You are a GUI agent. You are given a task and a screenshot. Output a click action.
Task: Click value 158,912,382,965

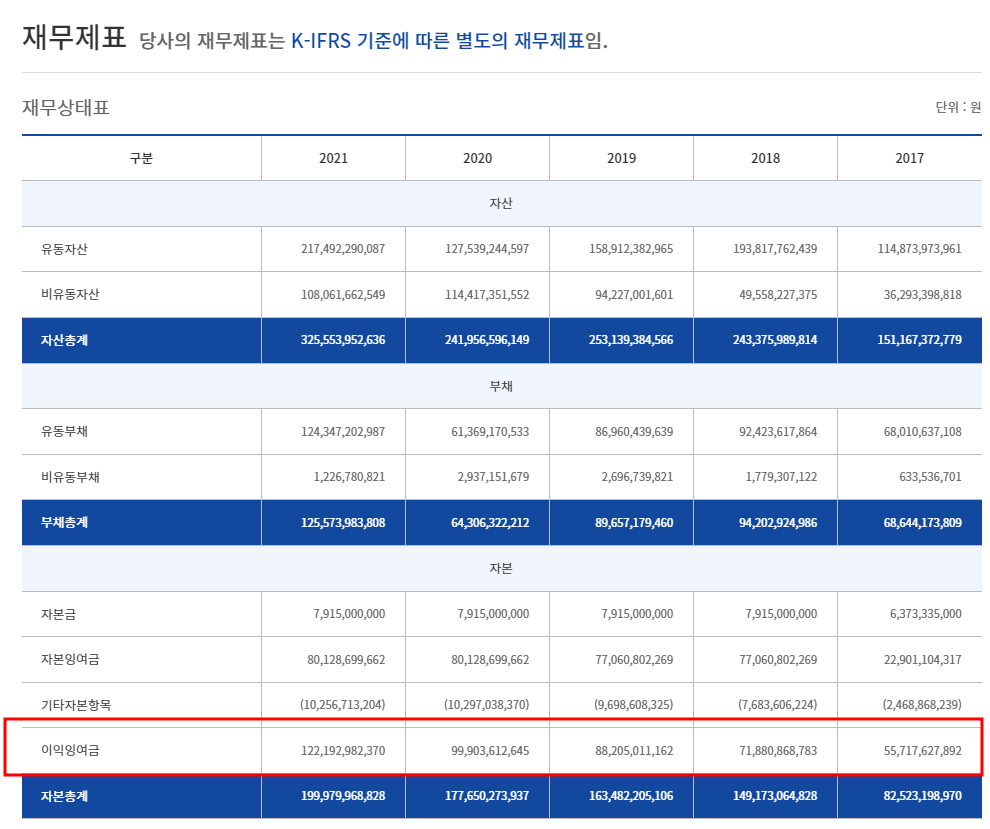pos(631,249)
